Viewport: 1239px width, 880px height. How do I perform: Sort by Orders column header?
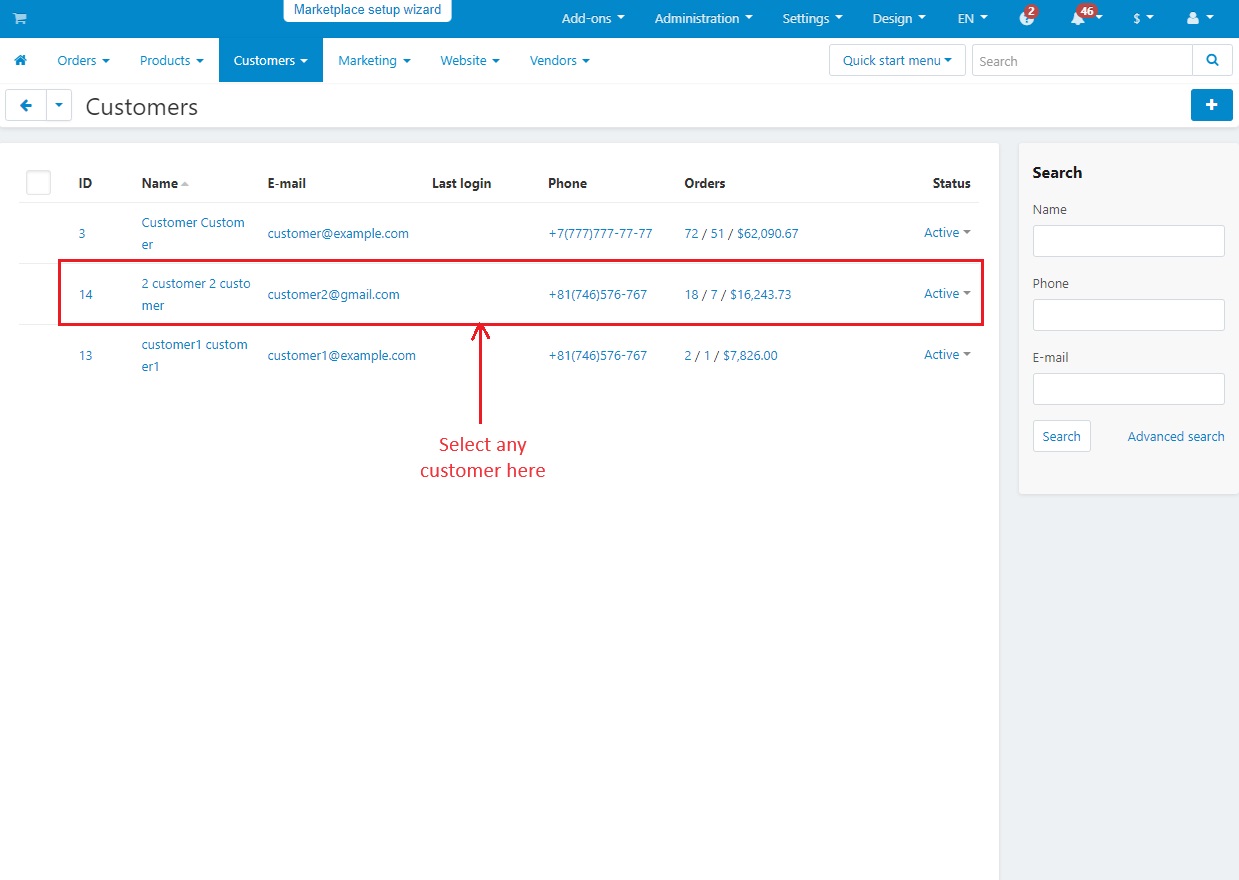point(705,183)
